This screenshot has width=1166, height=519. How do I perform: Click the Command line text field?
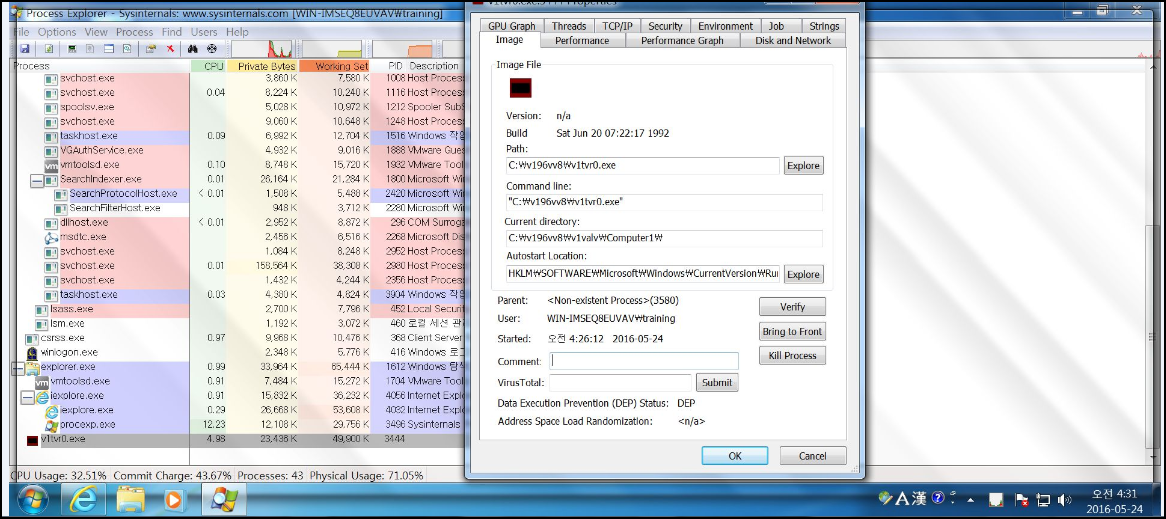click(664, 202)
